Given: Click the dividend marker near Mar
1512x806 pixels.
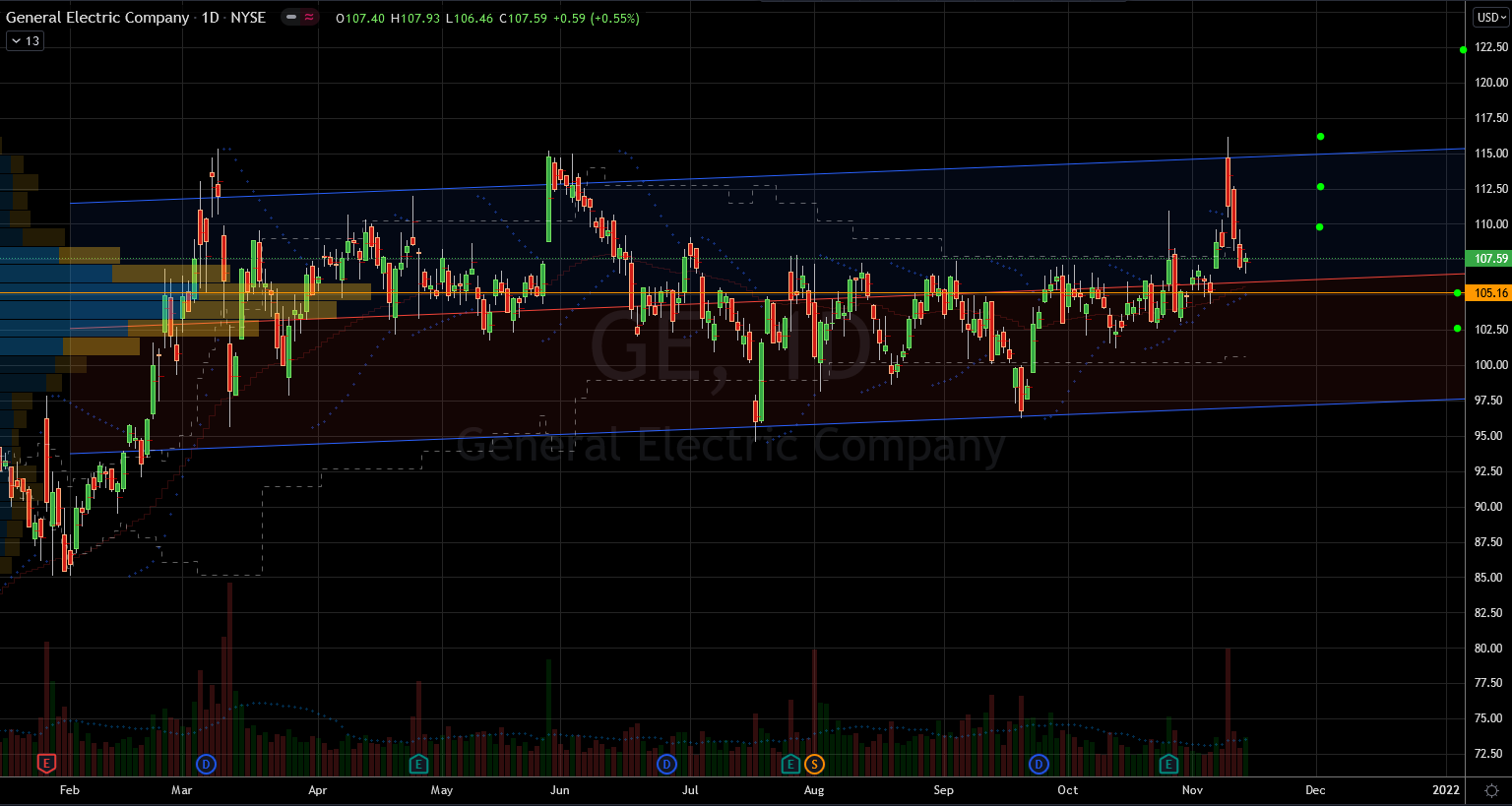Looking at the screenshot, I should [x=206, y=764].
